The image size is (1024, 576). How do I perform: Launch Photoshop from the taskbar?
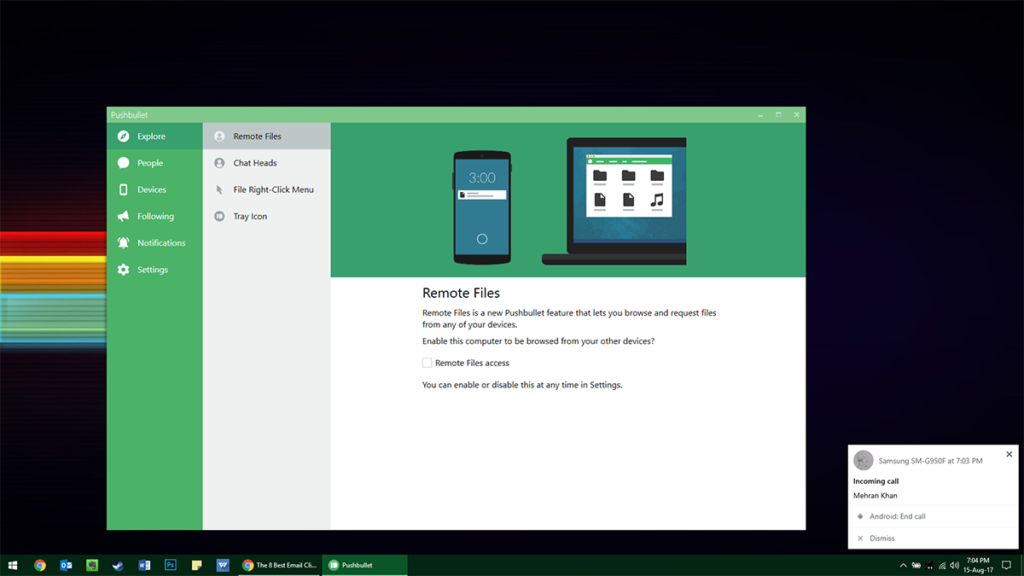point(171,564)
